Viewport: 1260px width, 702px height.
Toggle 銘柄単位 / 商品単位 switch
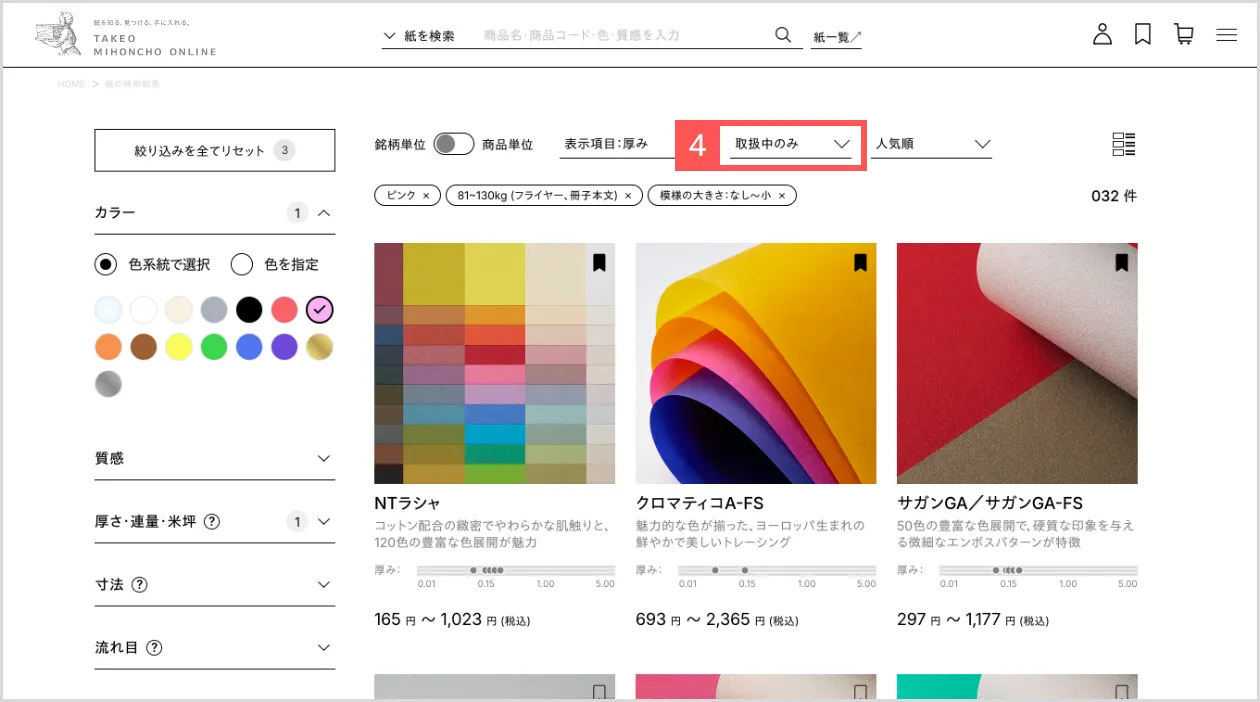(x=454, y=144)
